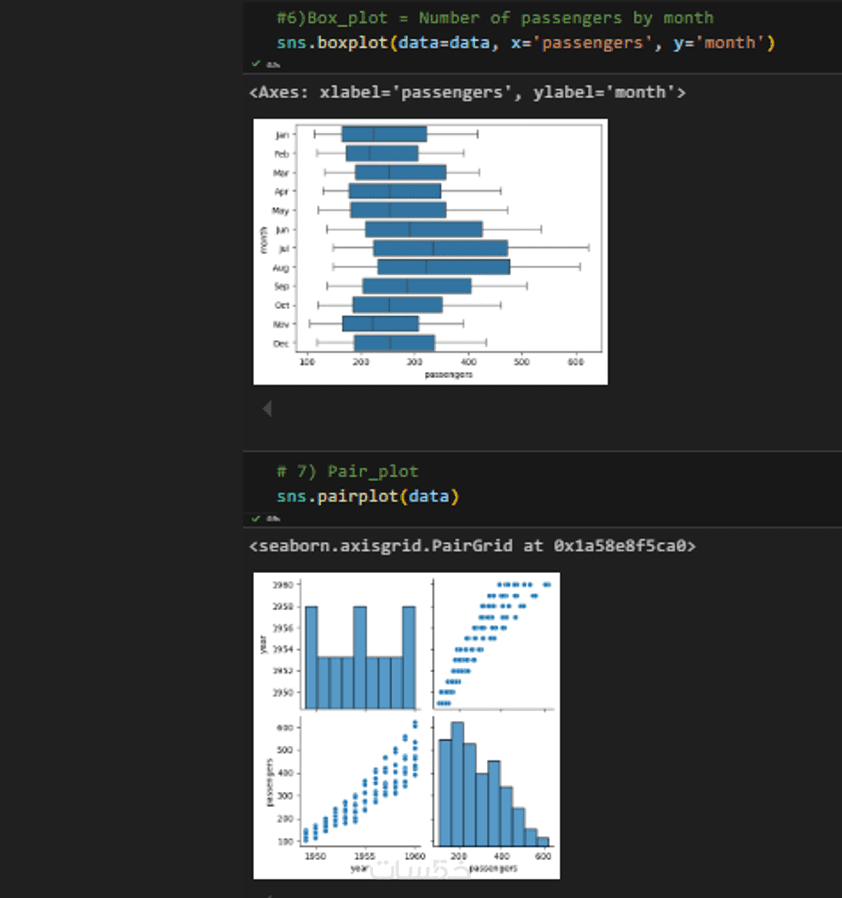842x898 pixels.
Task: Select the seaborn PairGrid output text
Action: click(x=471, y=547)
